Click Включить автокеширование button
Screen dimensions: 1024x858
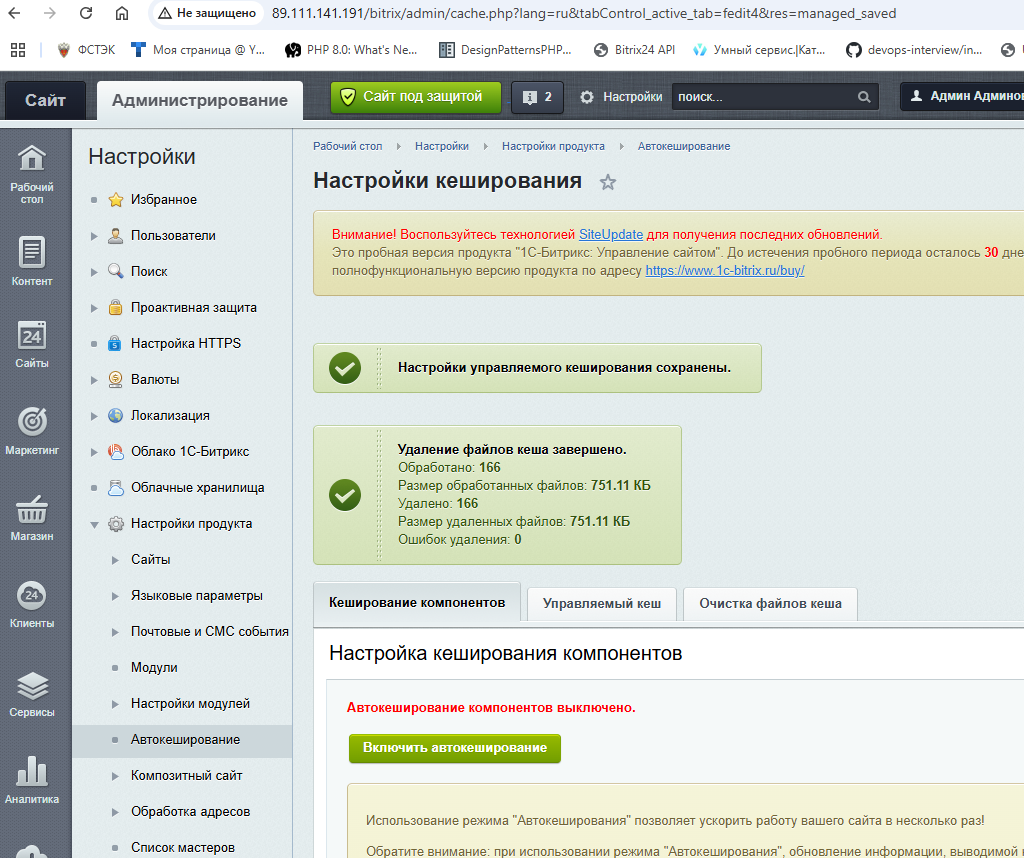(x=455, y=748)
